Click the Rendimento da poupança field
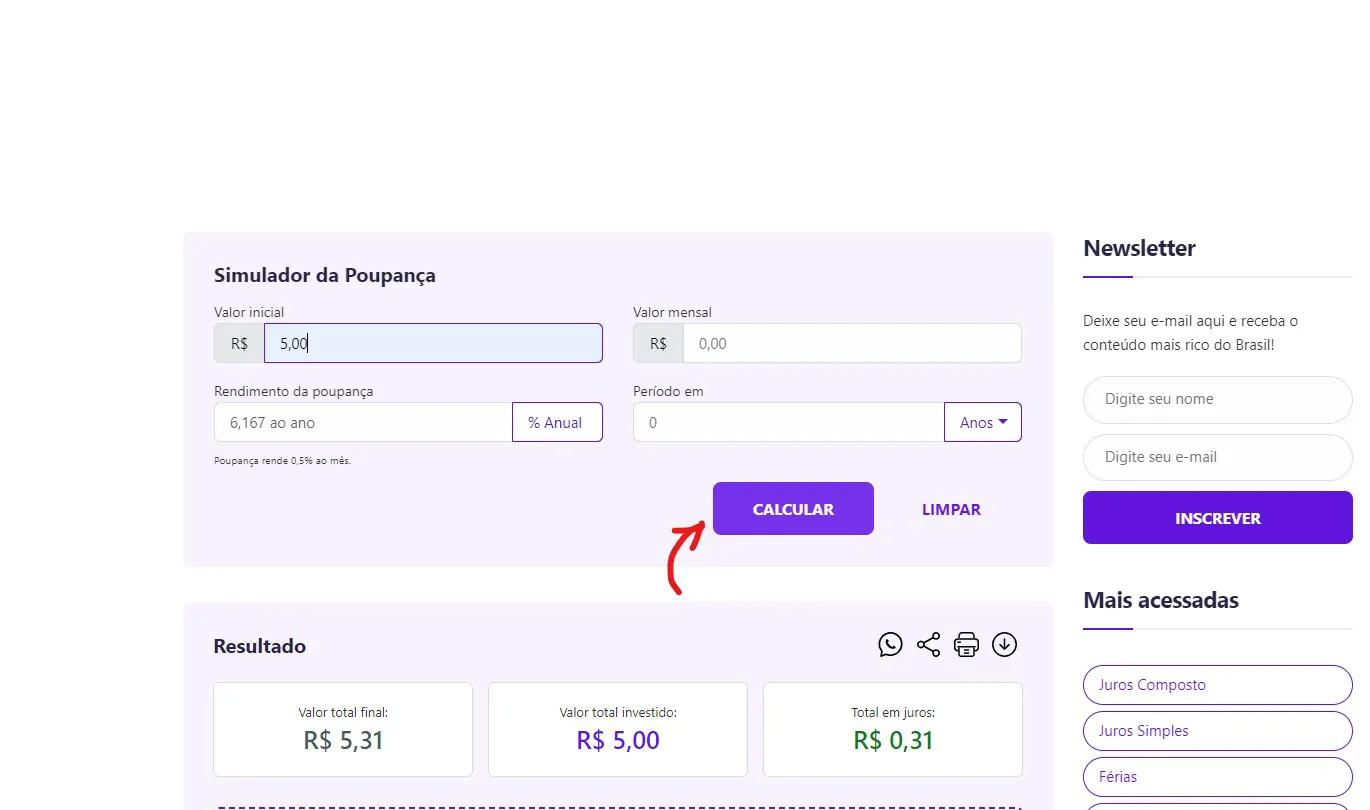 (x=363, y=422)
